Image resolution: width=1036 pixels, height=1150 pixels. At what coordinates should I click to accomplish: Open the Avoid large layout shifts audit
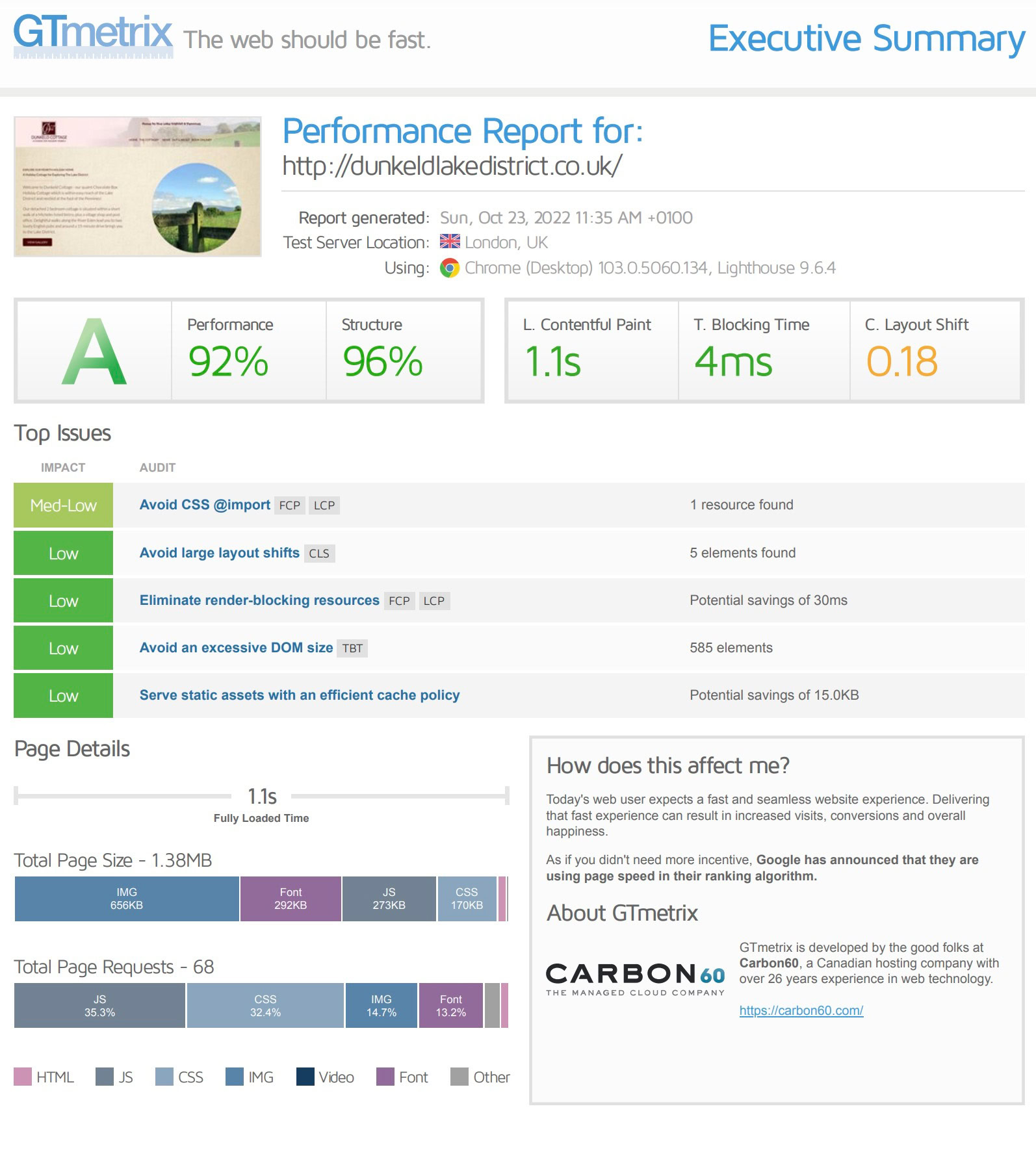219,553
